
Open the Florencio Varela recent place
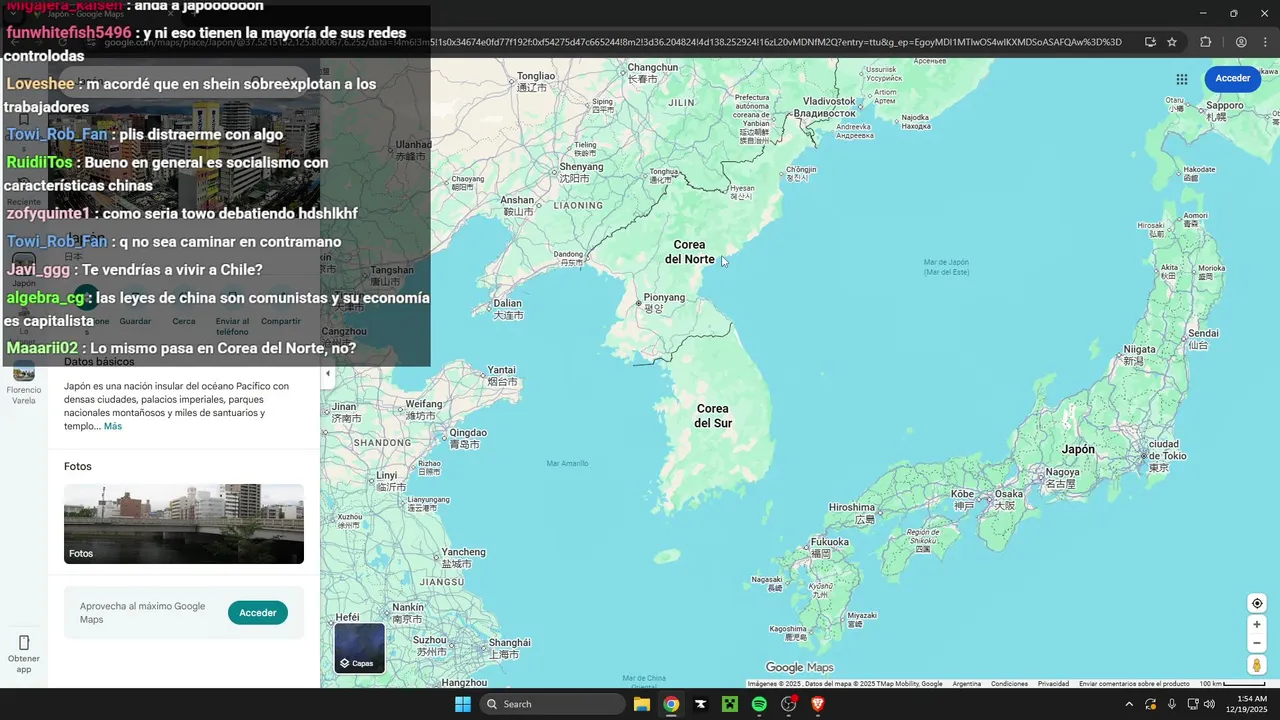tap(24, 383)
